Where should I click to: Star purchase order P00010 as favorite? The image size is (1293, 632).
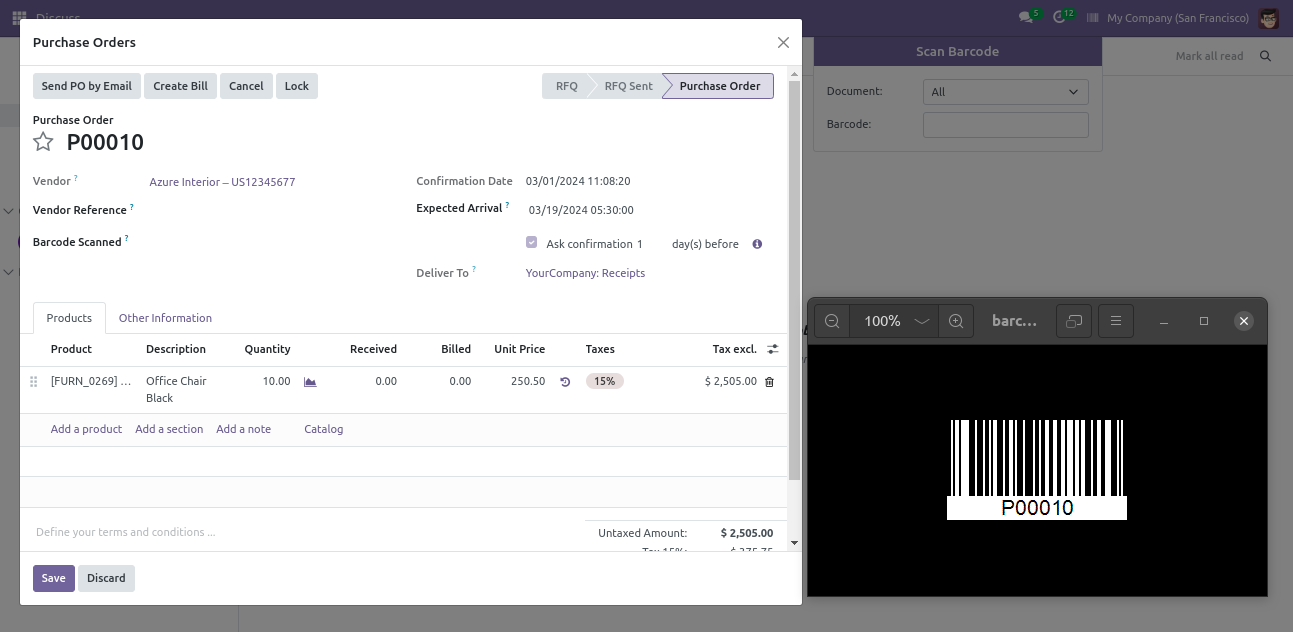[43, 142]
